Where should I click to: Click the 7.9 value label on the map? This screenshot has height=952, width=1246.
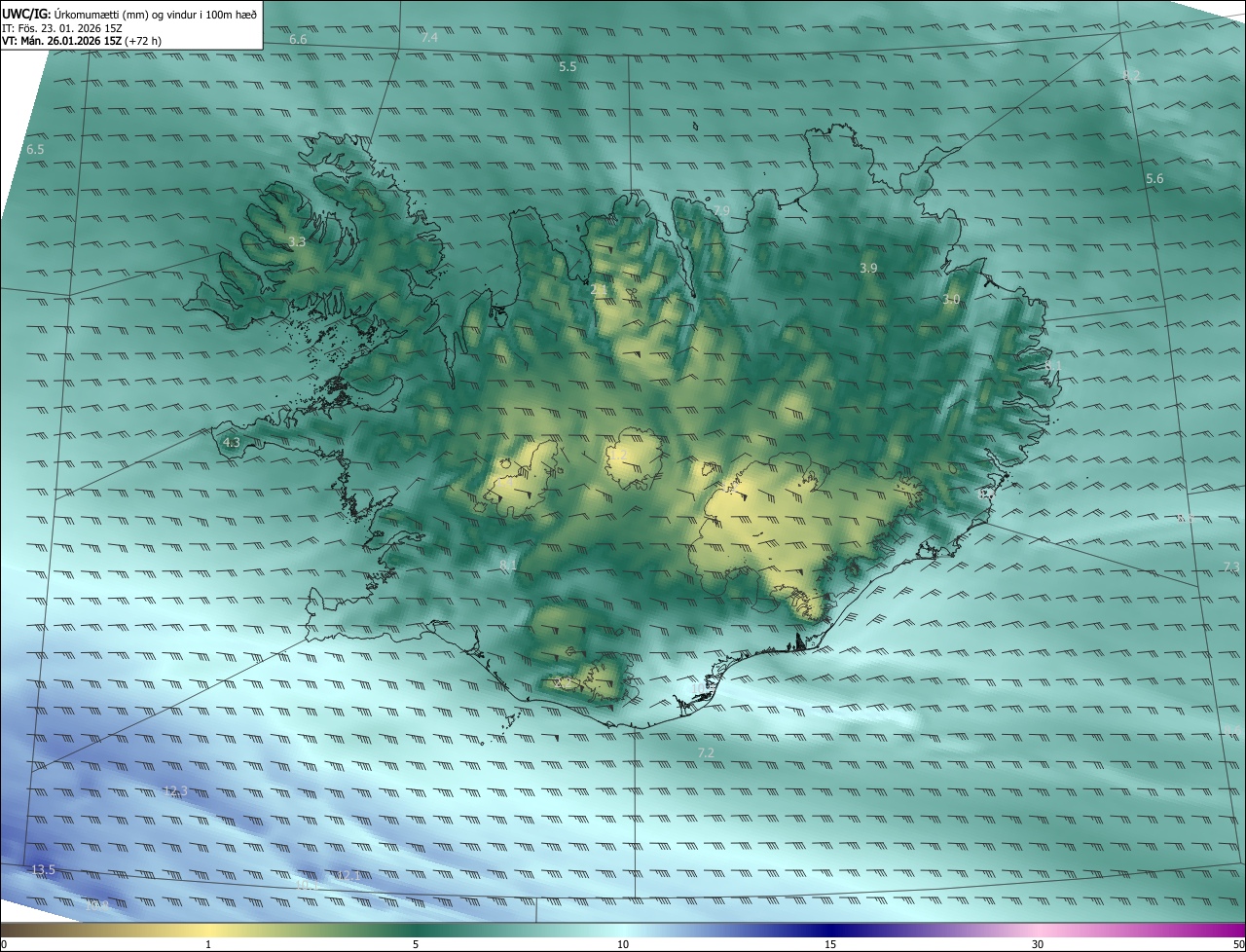[x=720, y=211]
